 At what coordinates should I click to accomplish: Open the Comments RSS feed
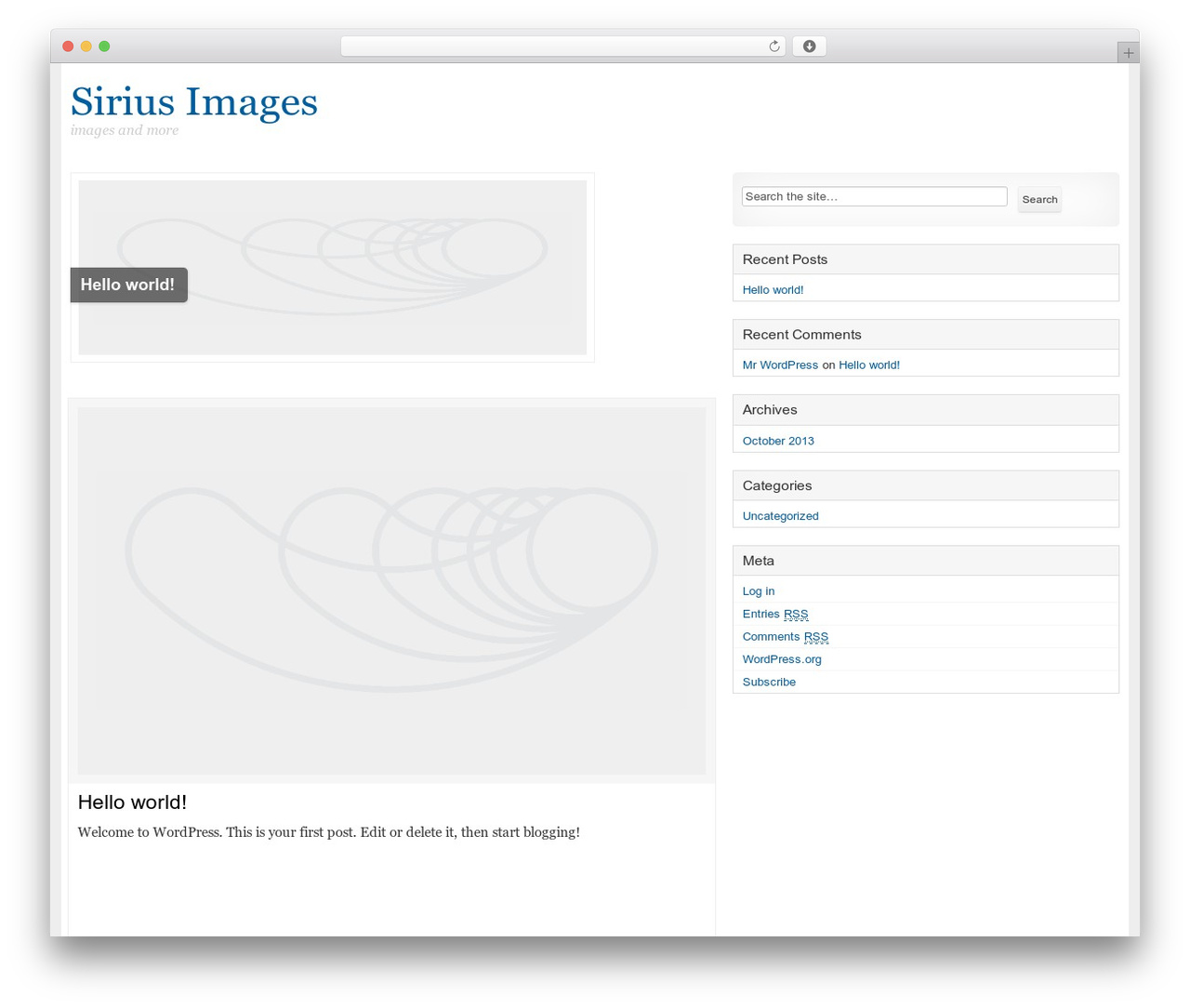786,636
